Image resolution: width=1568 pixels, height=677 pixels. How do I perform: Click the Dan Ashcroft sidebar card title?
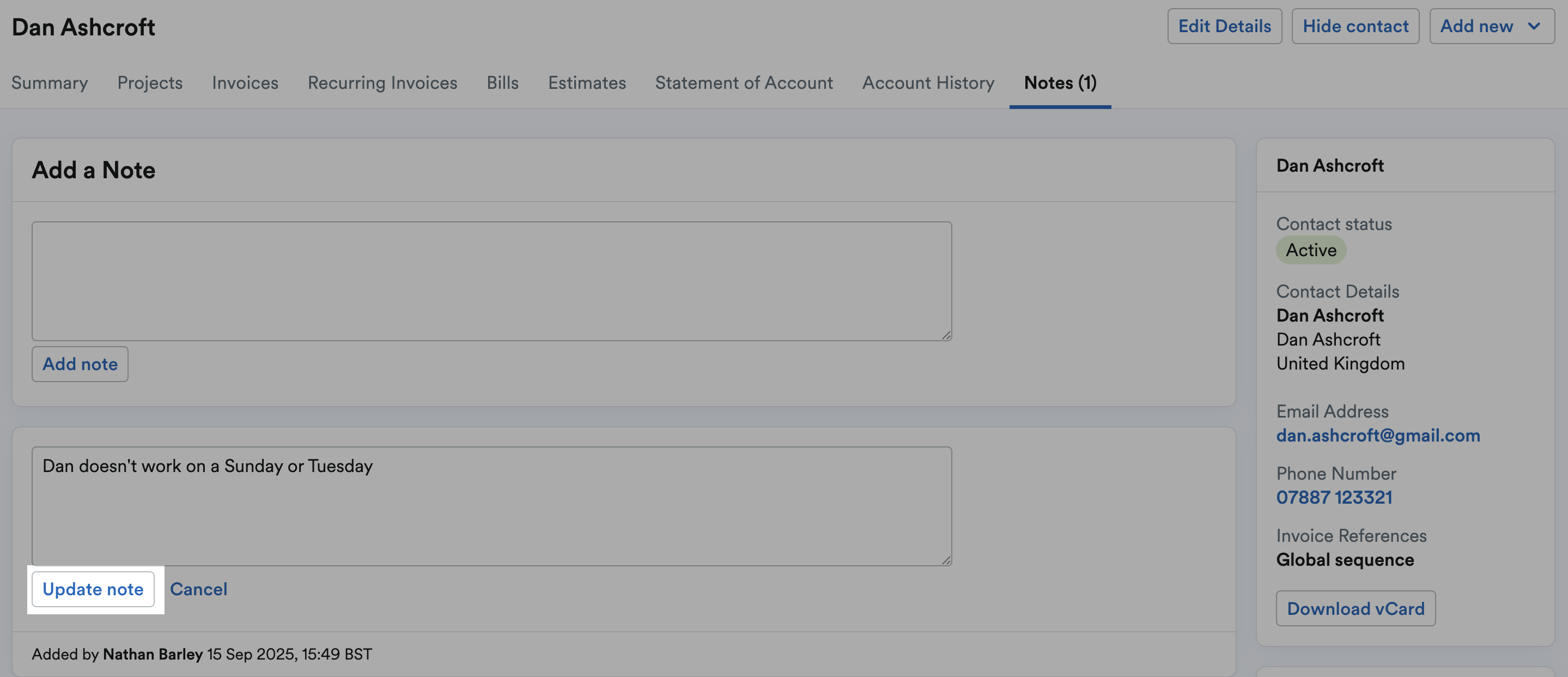[1330, 166]
